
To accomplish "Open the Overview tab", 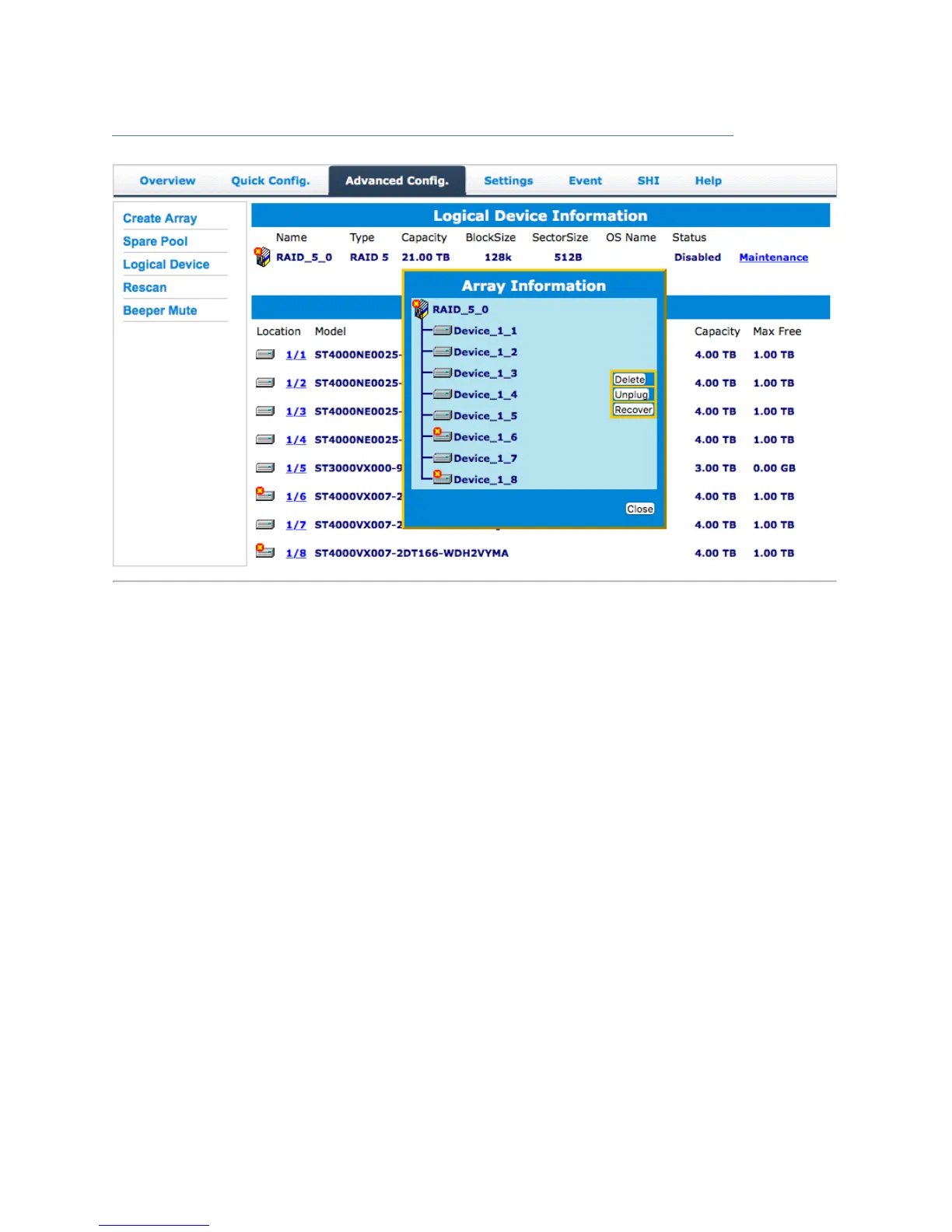I will tap(167, 180).
